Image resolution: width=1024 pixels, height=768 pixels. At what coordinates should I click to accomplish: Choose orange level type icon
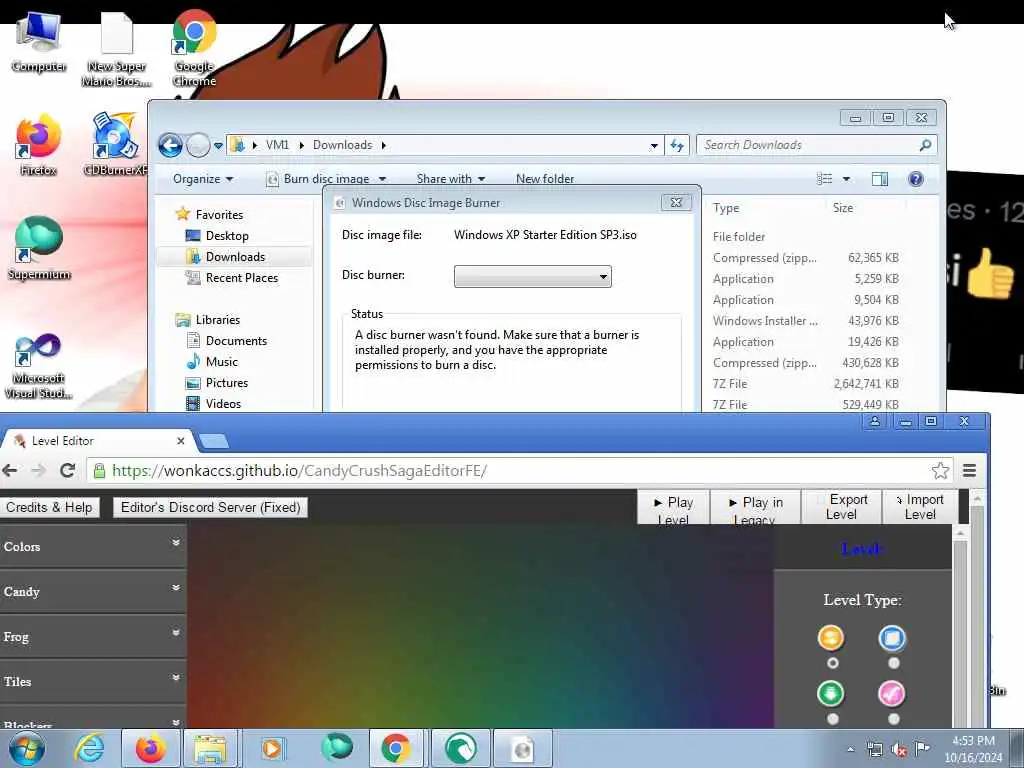point(831,637)
